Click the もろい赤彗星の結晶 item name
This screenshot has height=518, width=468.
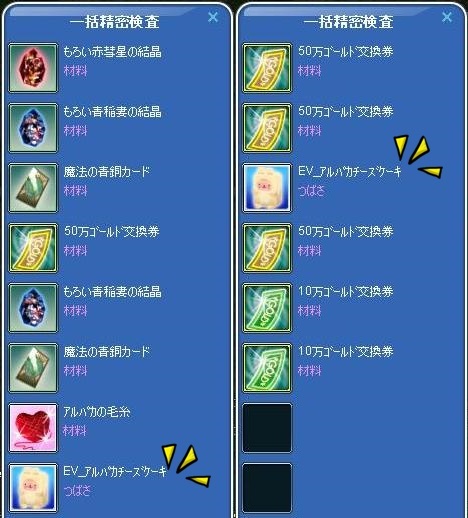tap(112, 52)
